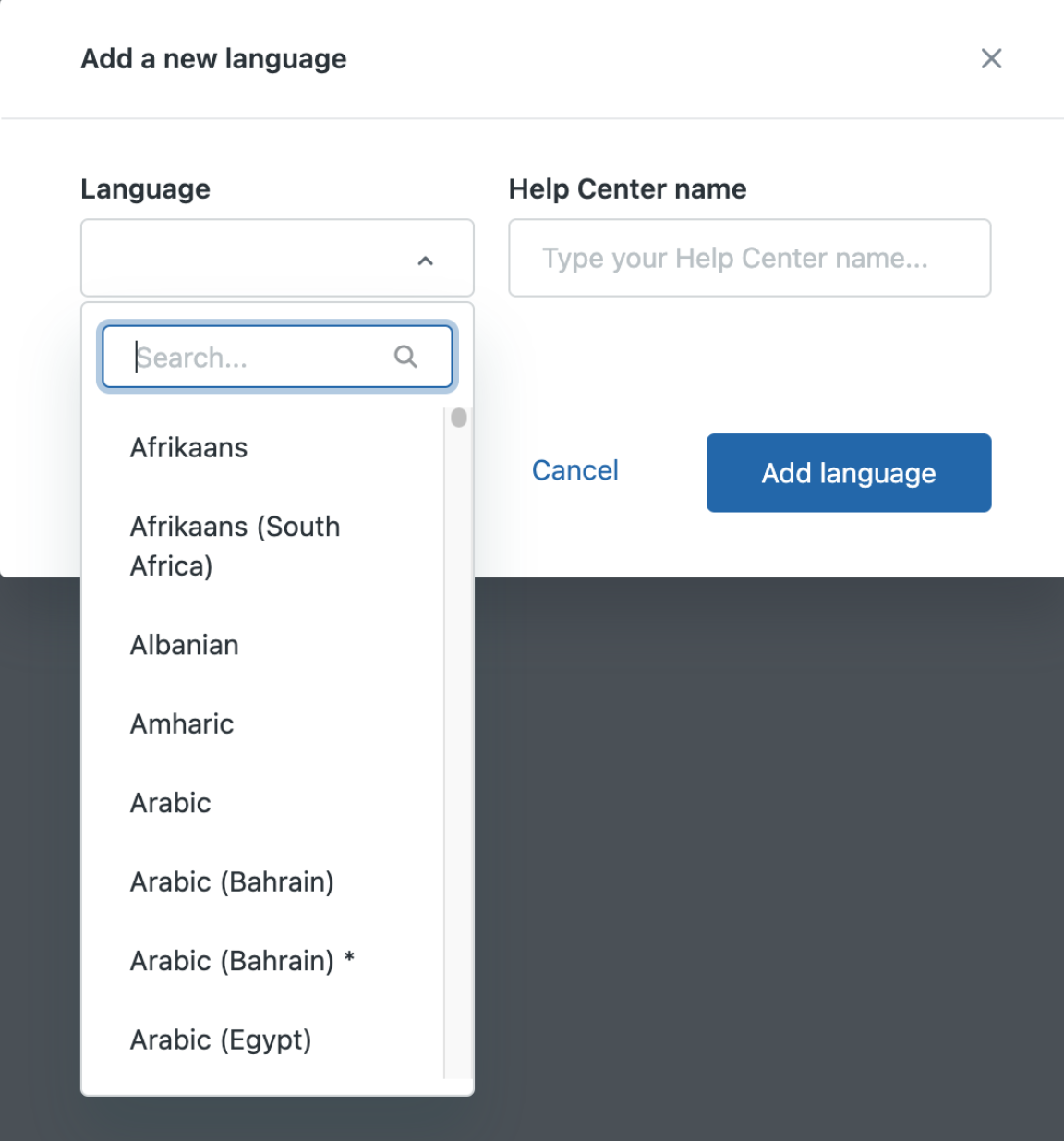Image resolution: width=1064 pixels, height=1142 pixels.
Task: Type in the Help Center name field
Action: click(x=749, y=258)
